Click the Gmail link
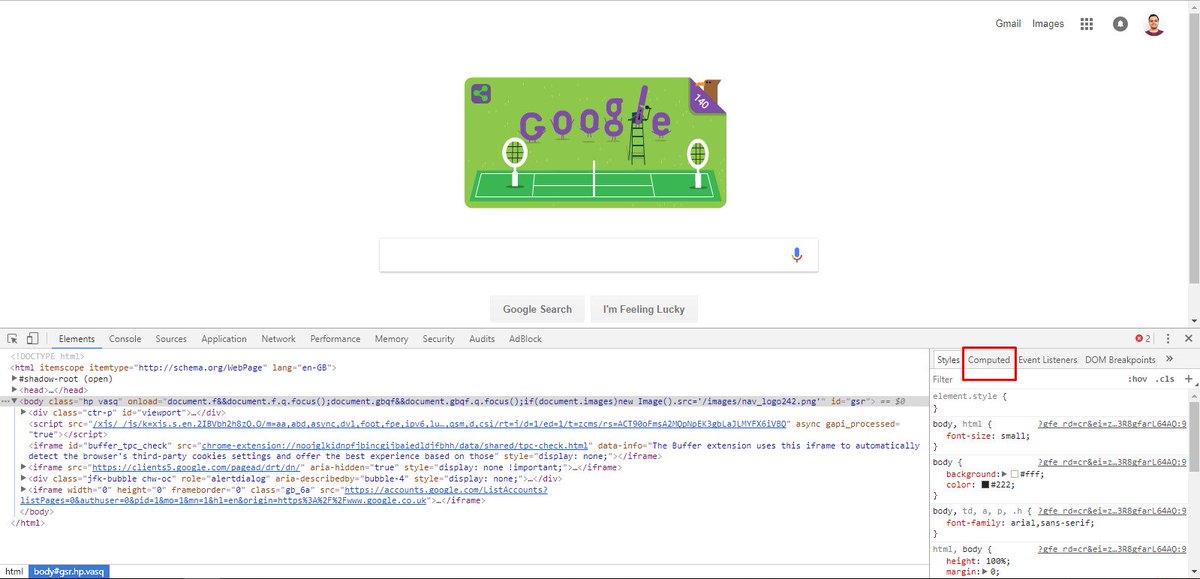Viewport: 1200px width, 579px height. [x=1008, y=24]
